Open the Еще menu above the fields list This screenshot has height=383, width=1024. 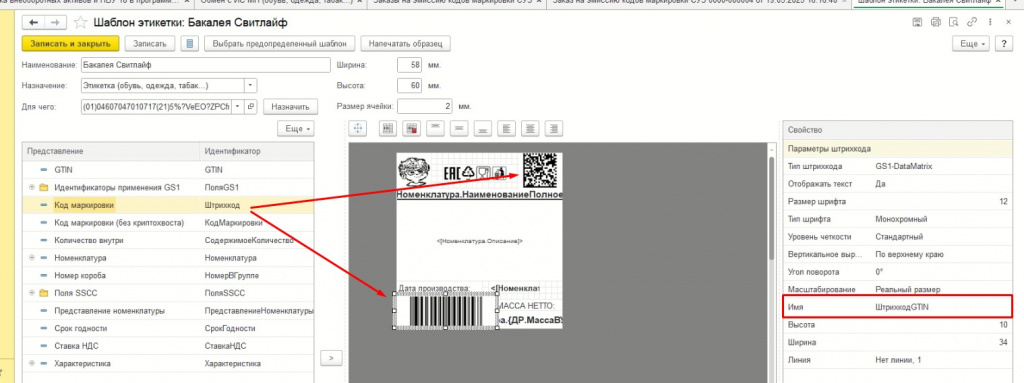point(296,129)
